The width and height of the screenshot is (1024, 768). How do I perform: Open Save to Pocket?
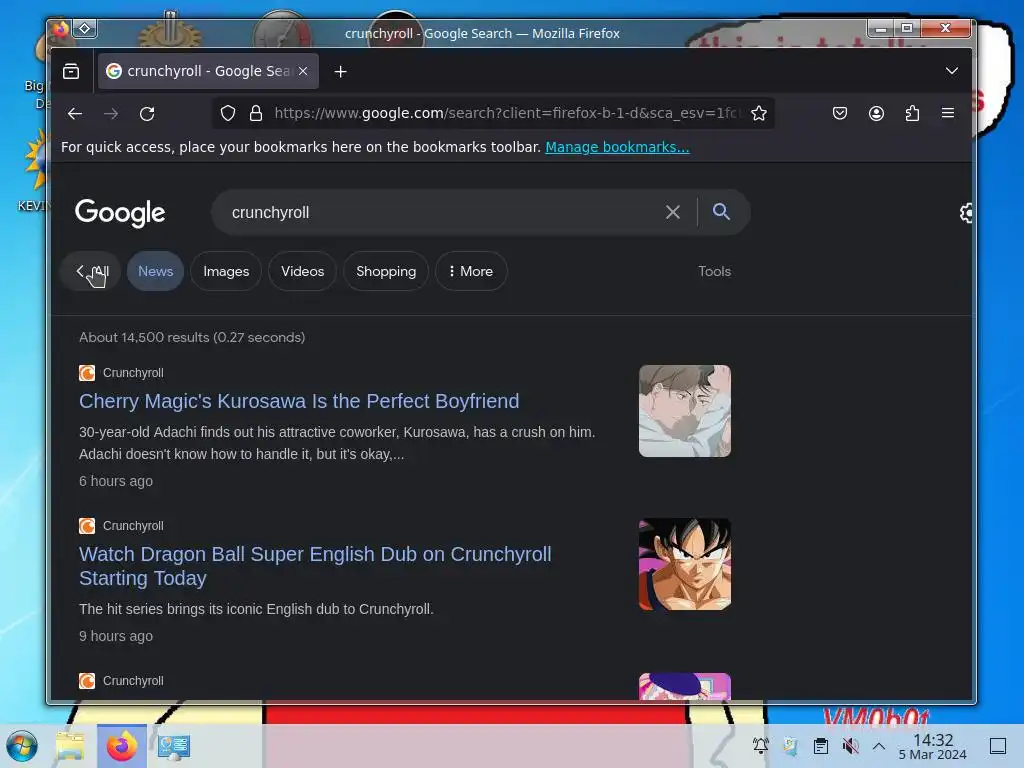coord(840,114)
